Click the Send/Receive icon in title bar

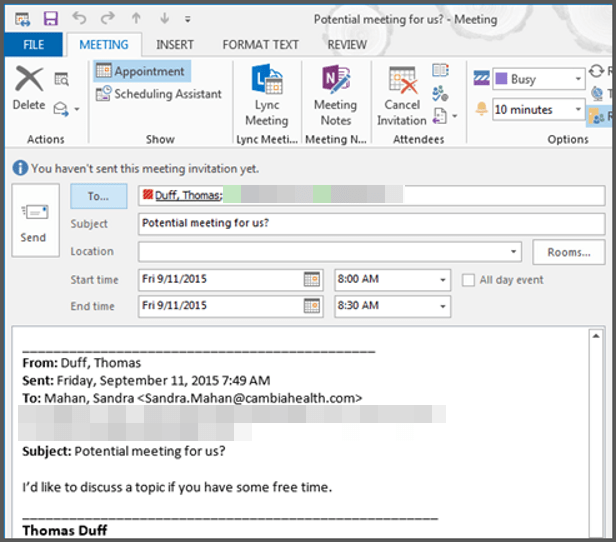(x=22, y=18)
